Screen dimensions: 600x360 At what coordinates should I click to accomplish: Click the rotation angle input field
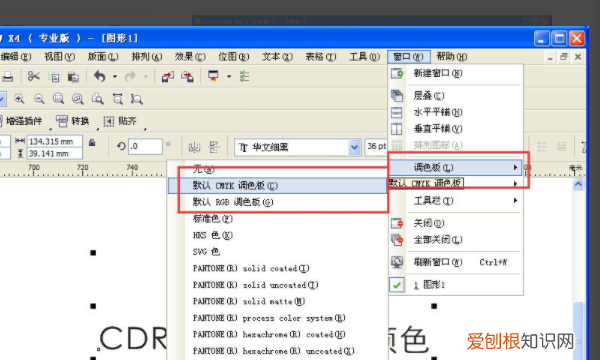(145, 147)
